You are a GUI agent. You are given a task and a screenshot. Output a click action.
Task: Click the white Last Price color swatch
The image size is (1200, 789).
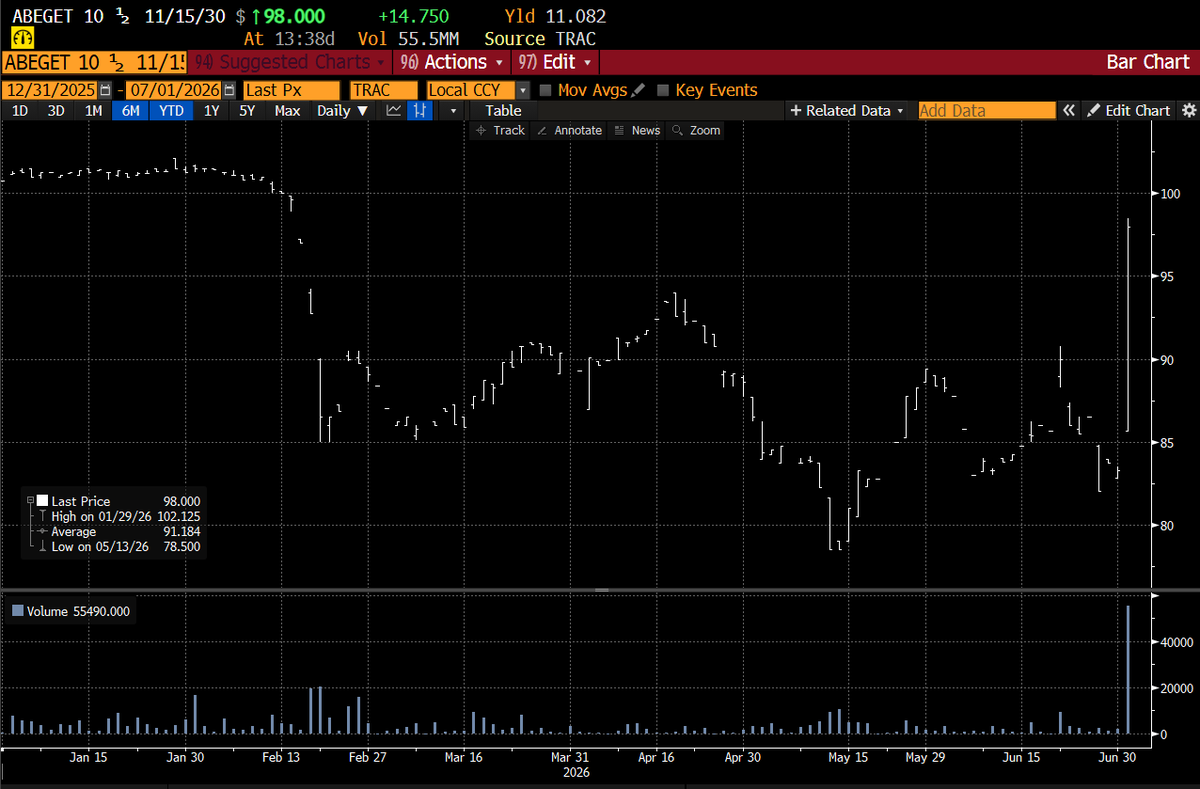42,501
